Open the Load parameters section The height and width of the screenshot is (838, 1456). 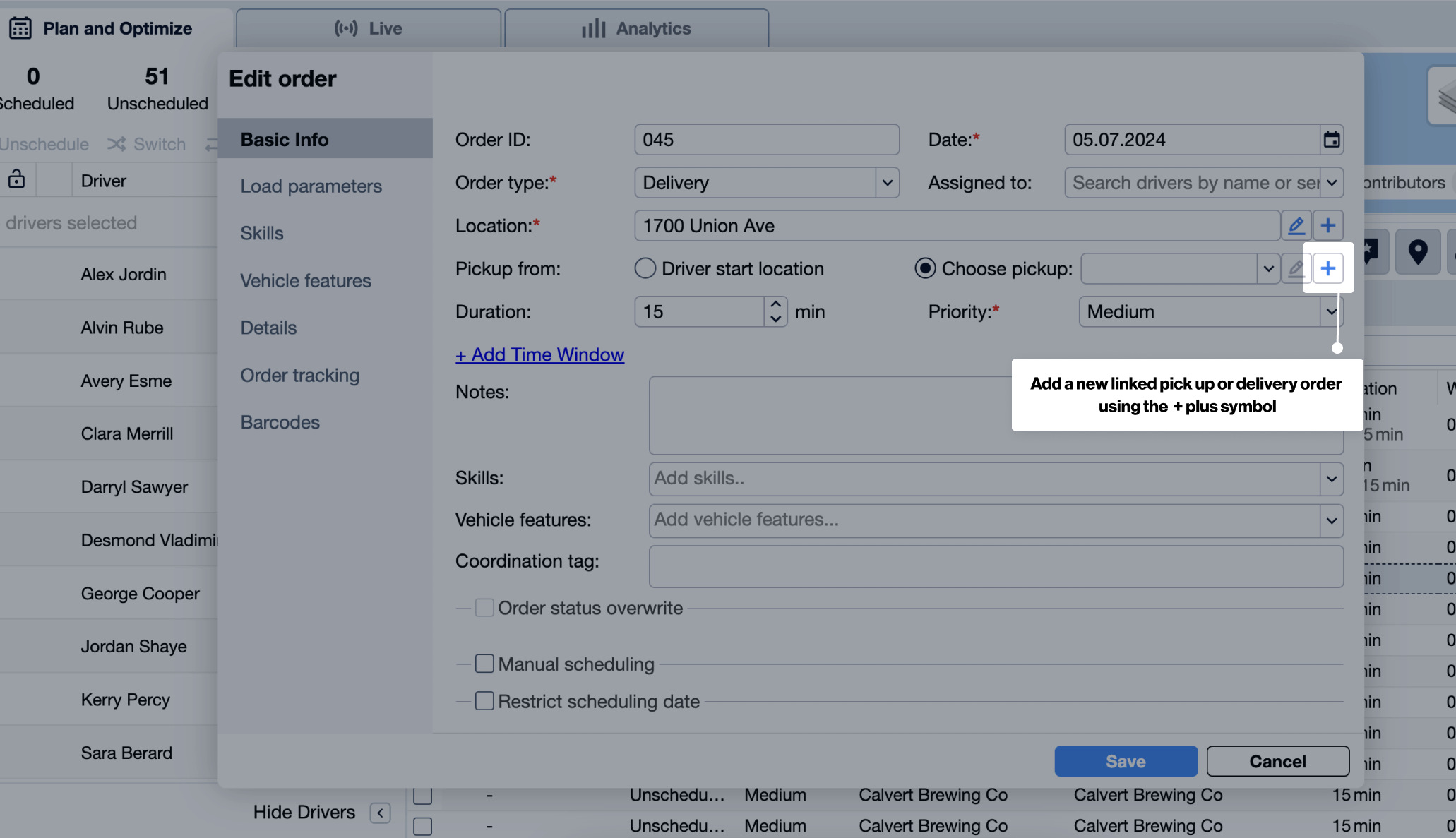tap(311, 186)
